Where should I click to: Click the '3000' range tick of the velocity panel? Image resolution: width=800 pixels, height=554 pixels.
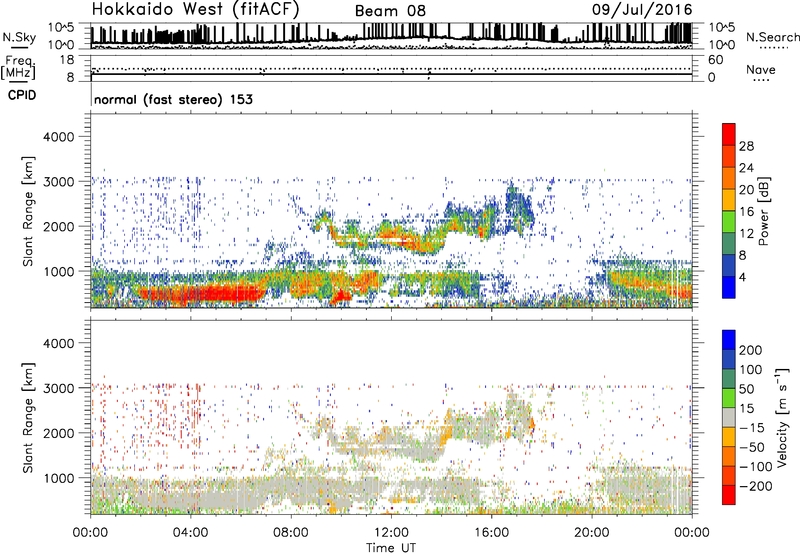tap(58, 388)
